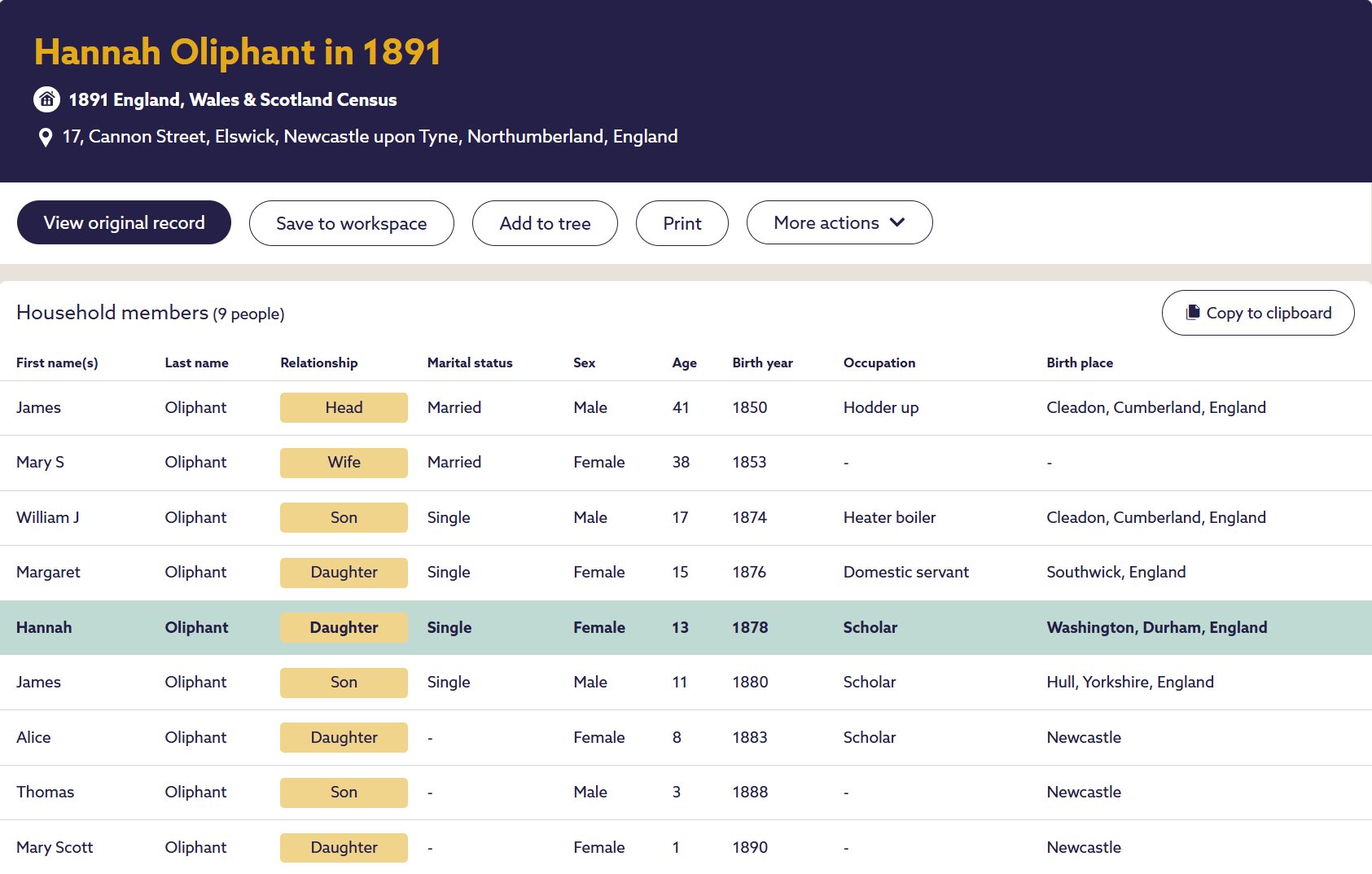Select Hannah's Daughter badge

(x=344, y=627)
